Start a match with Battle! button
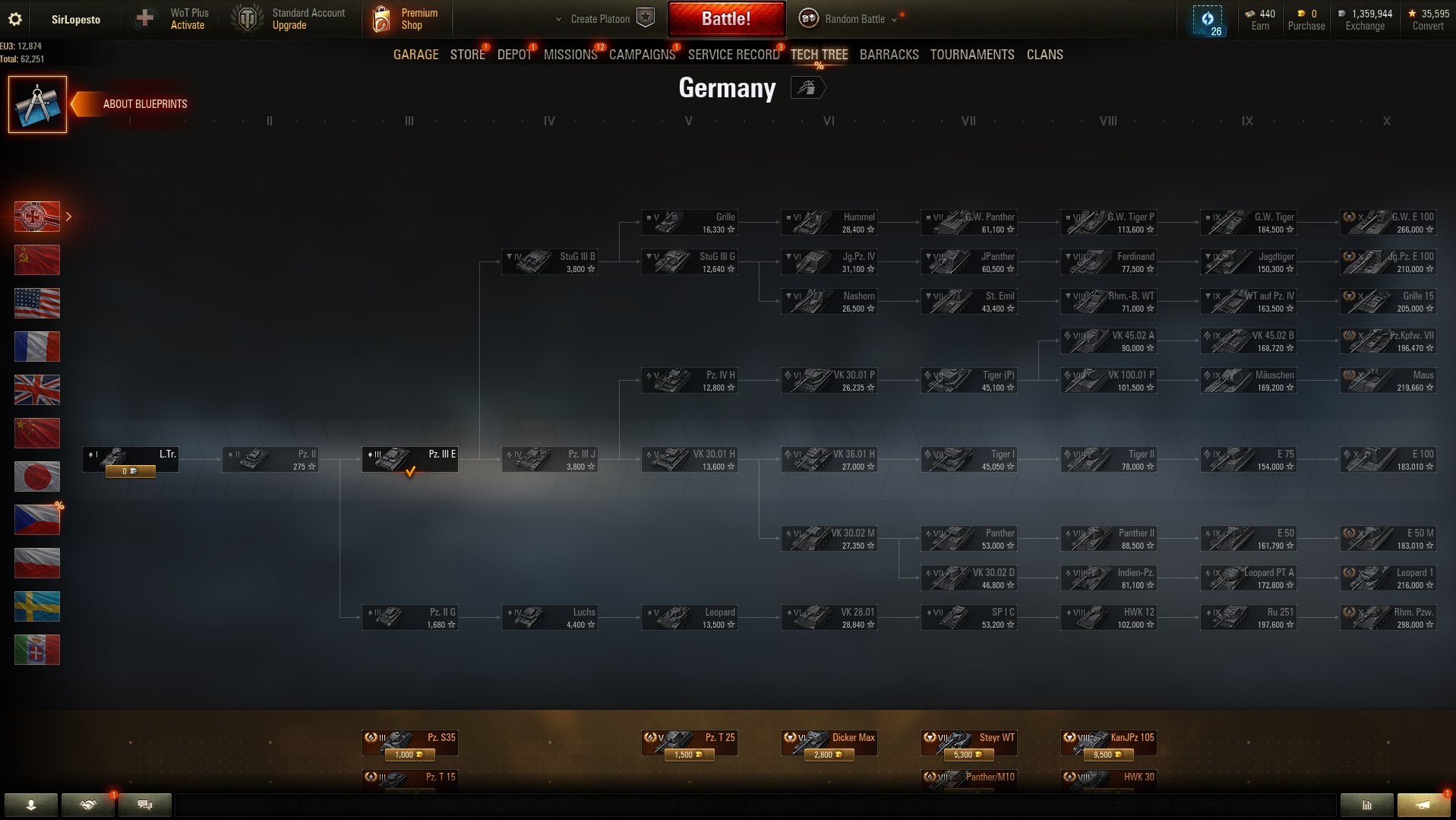The image size is (1456, 820). [727, 19]
